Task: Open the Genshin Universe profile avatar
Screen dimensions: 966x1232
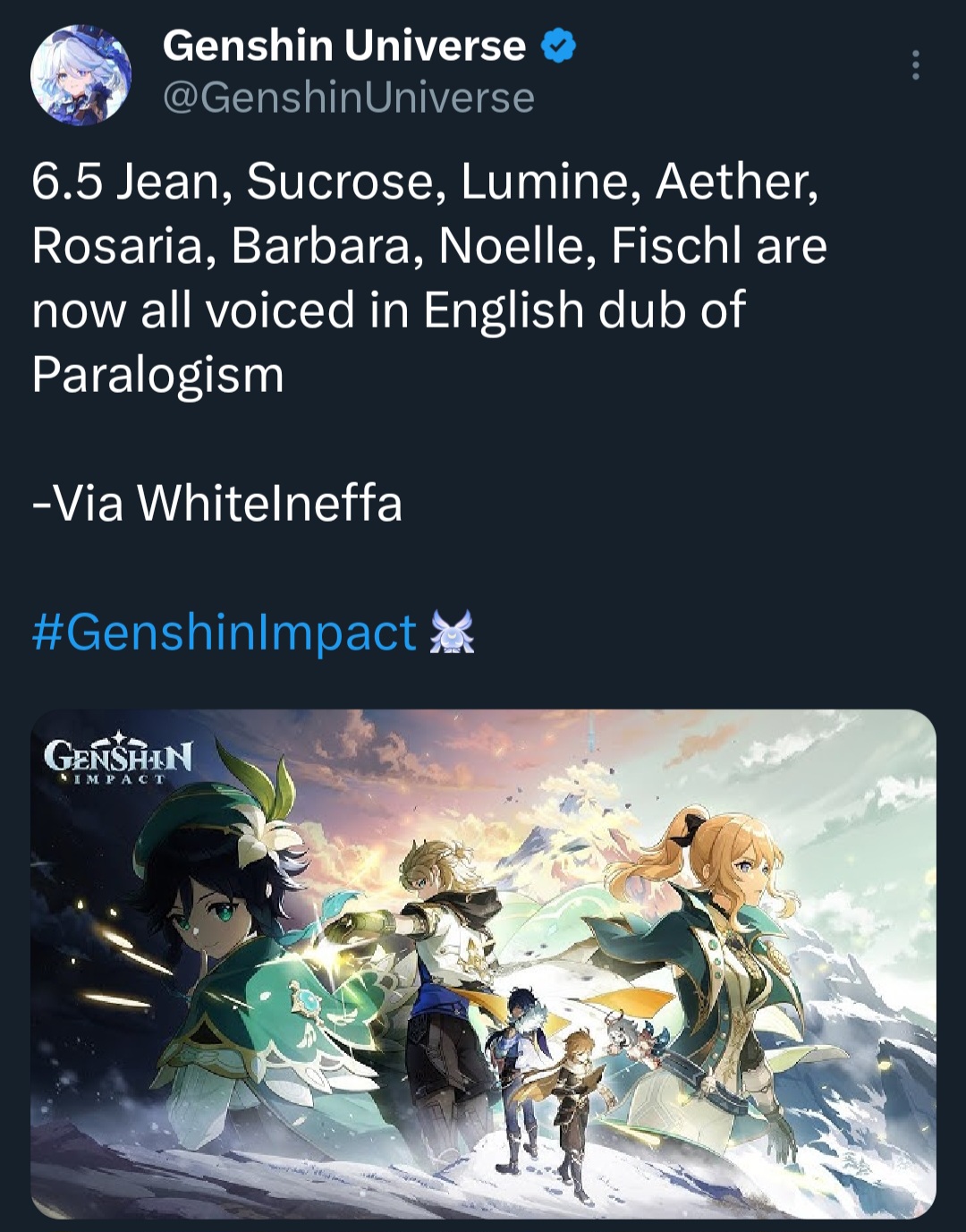Action: (x=80, y=74)
